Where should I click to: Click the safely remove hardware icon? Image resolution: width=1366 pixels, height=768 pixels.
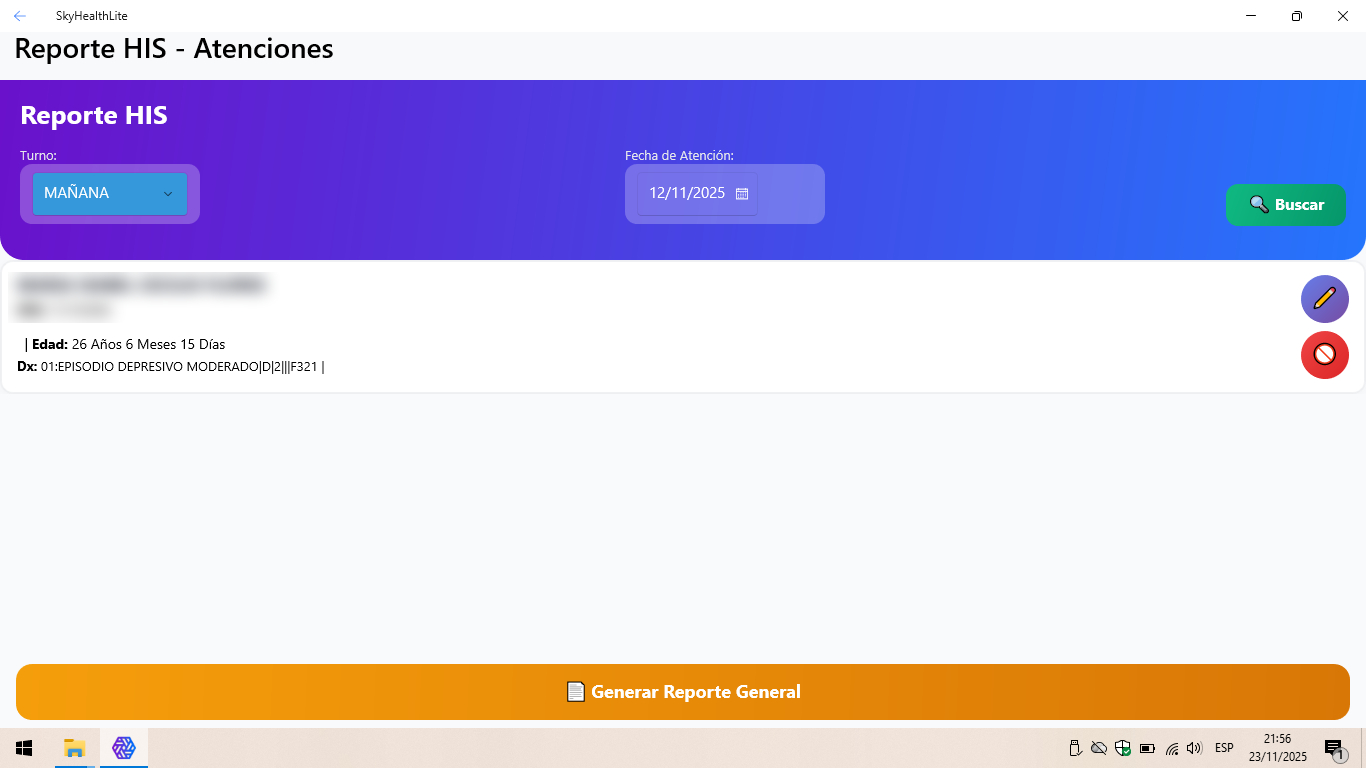coord(1074,747)
